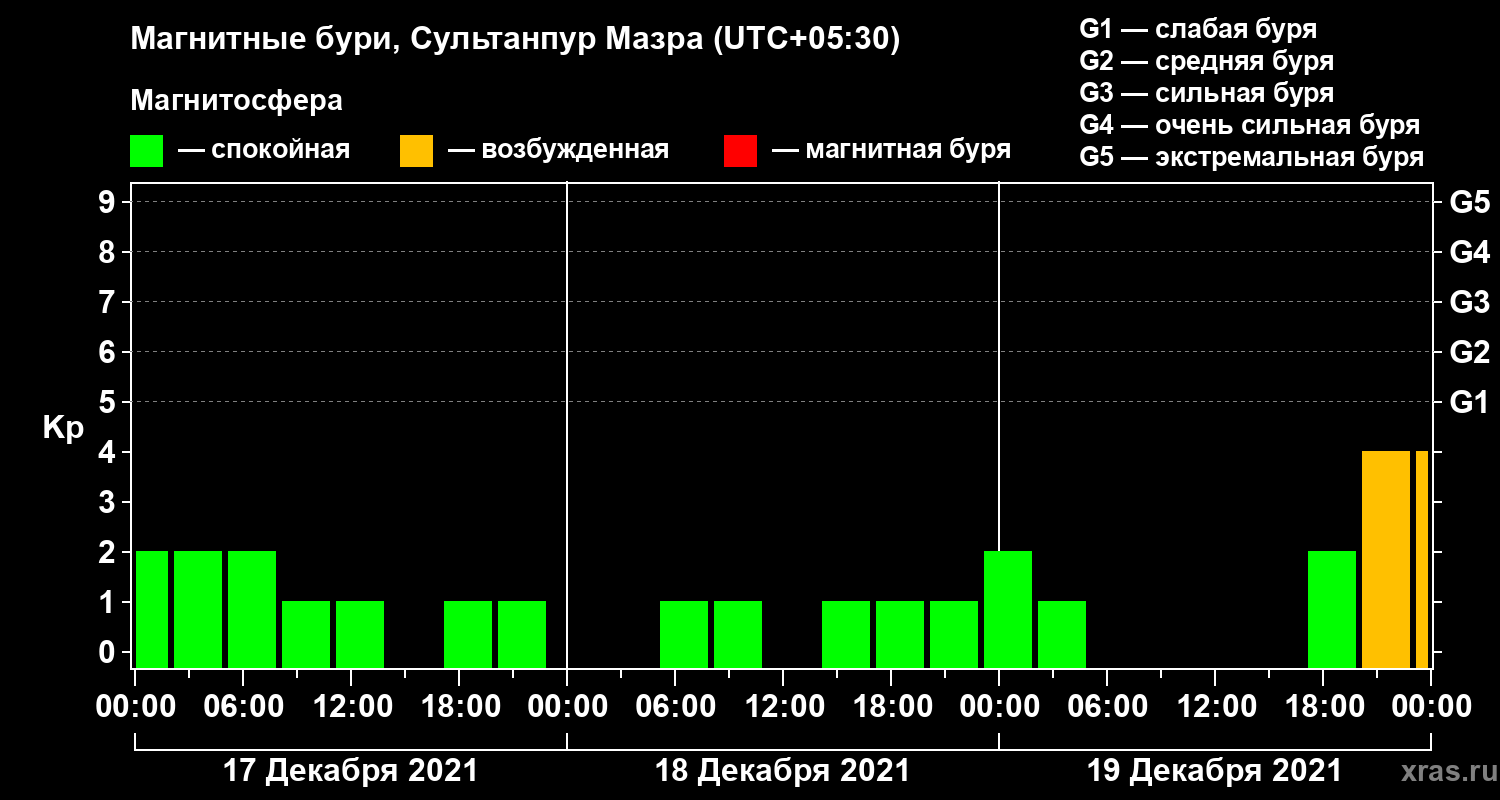Image resolution: width=1500 pixels, height=800 pixels.
Task: Click the 'G4' label on right axis
Action: (1469, 253)
